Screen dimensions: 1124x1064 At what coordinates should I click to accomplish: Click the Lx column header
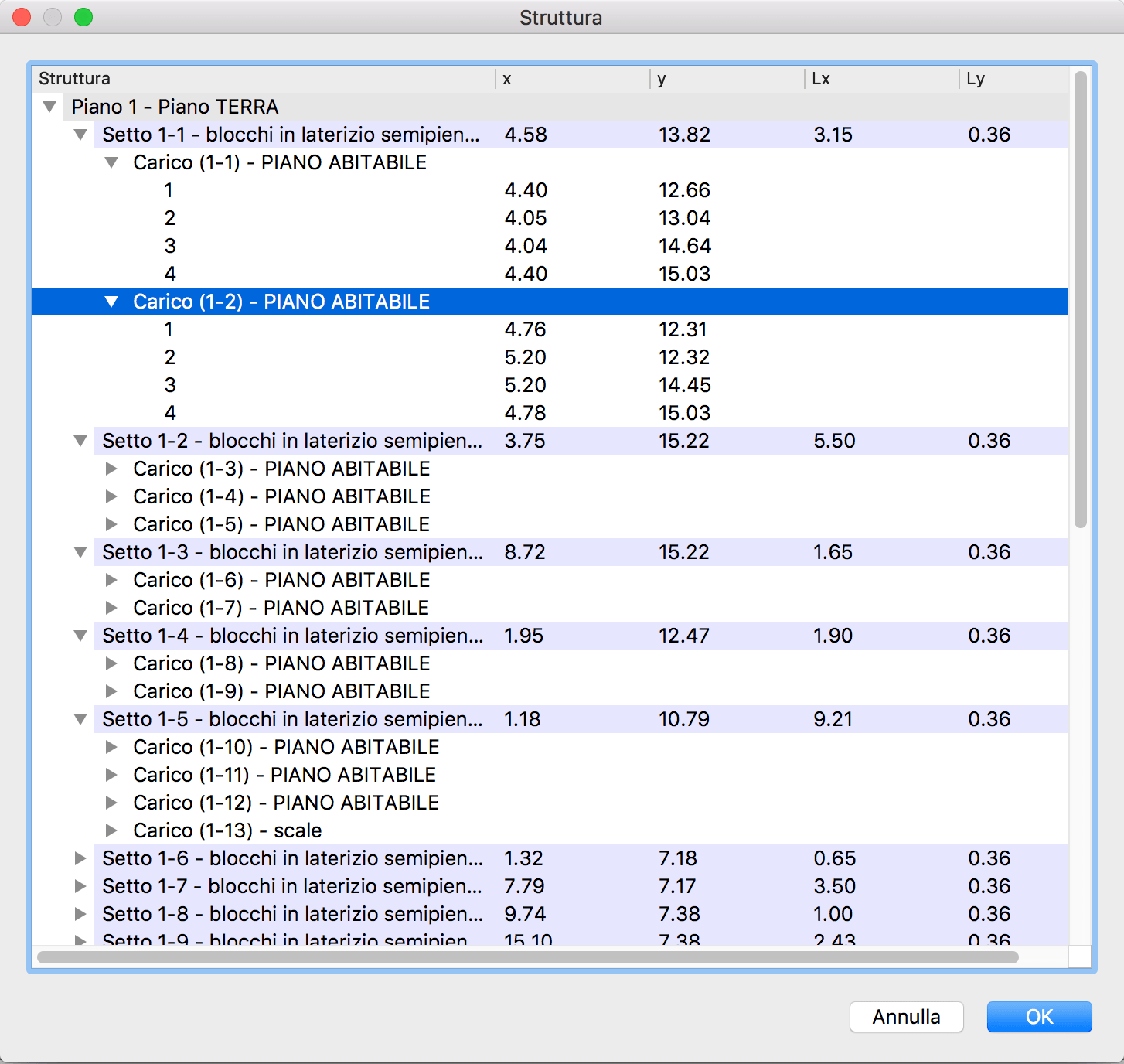coord(882,79)
